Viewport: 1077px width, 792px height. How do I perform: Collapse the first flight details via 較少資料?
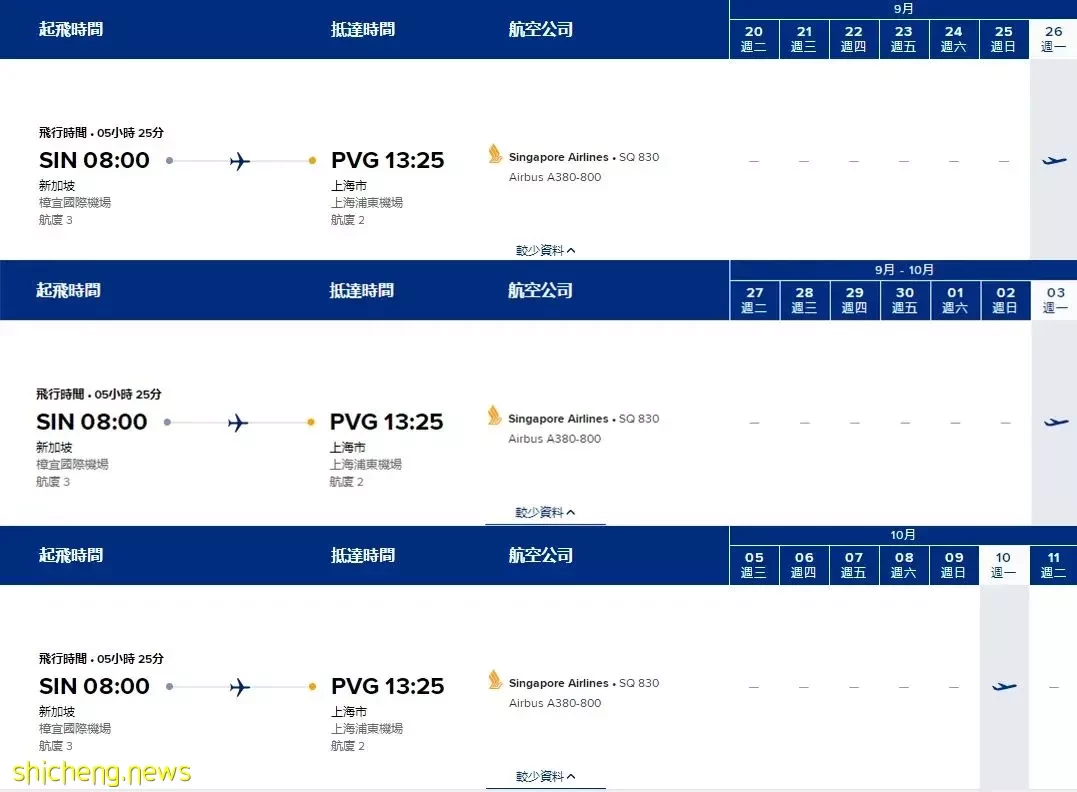click(545, 251)
